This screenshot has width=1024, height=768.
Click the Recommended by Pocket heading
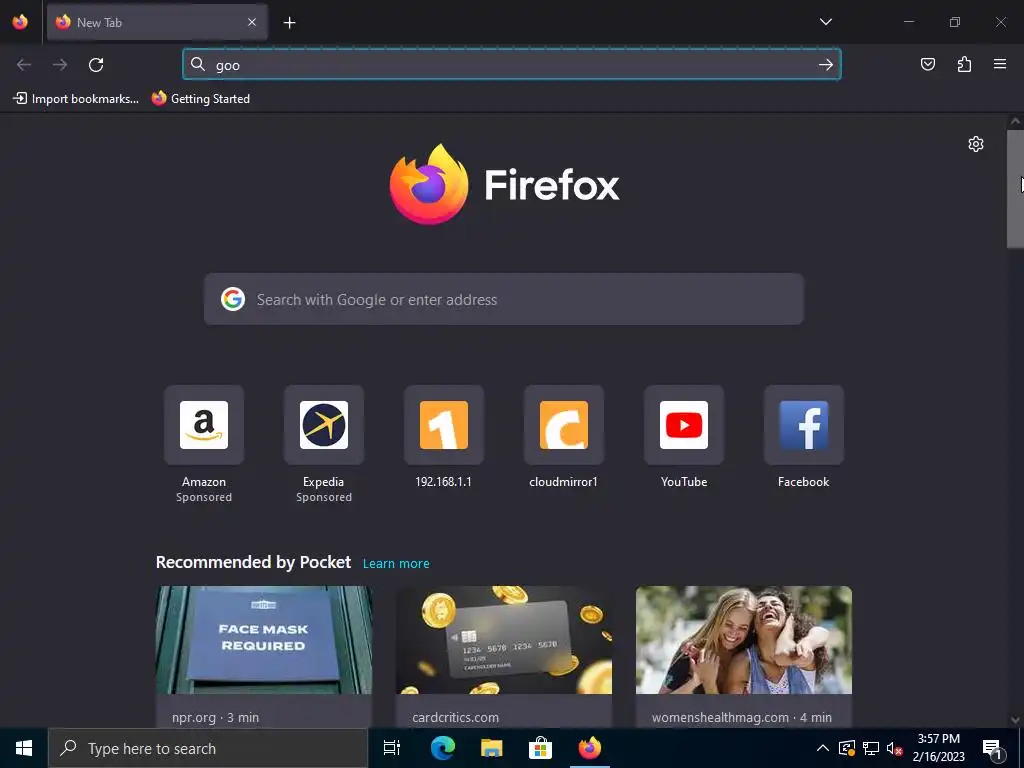[253, 562]
